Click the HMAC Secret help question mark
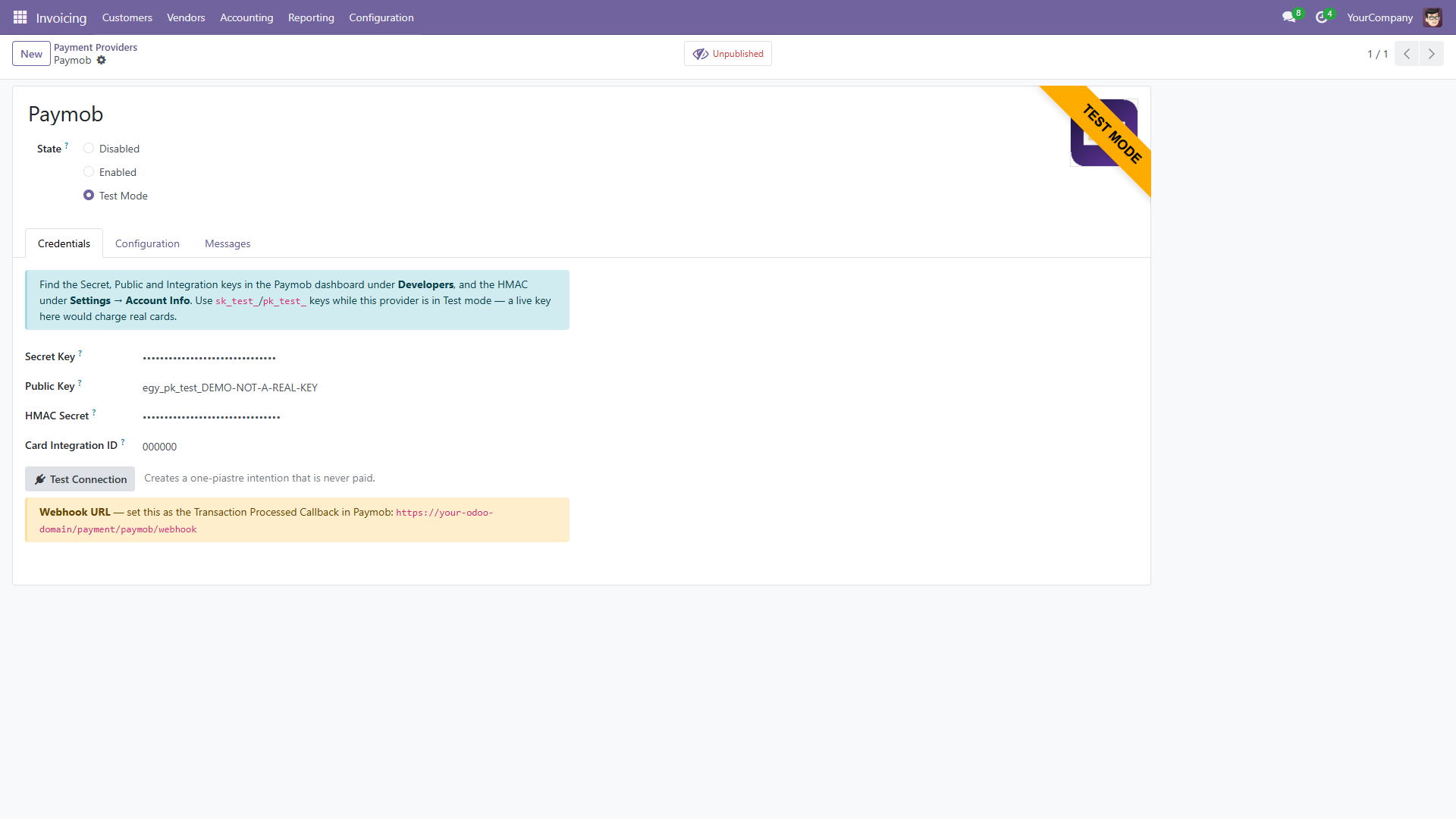 click(x=94, y=412)
